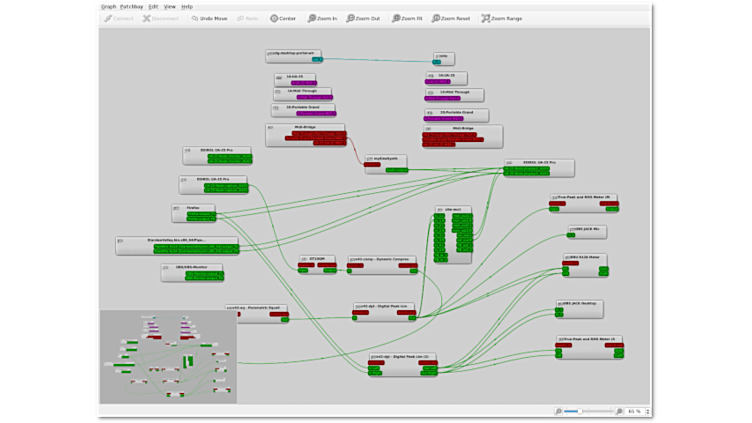Viewport: 752px width, 423px height.
Task: Click the graph overview thumbnail
Action: coord(168,356)
